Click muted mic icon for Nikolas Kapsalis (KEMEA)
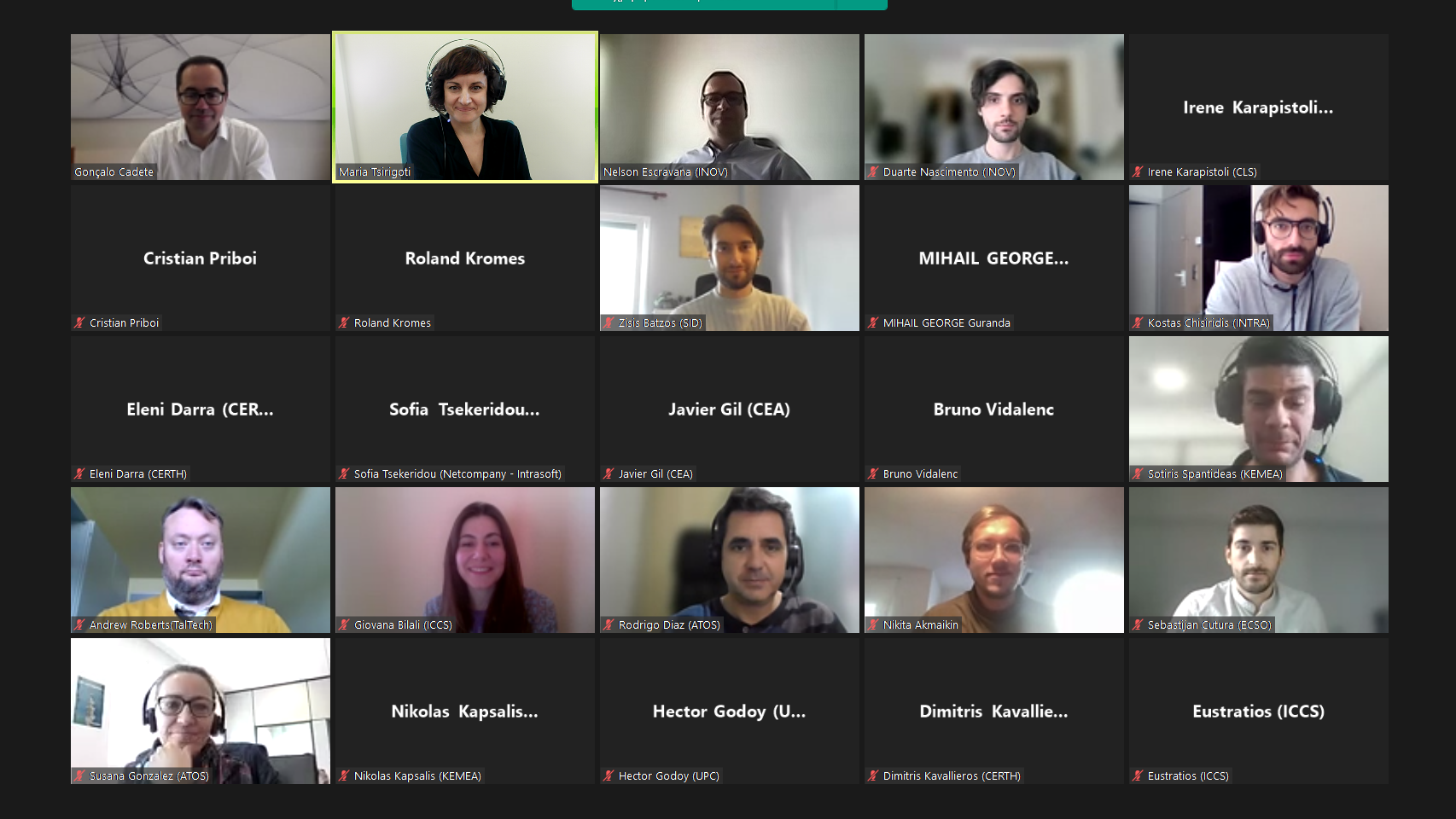 (344, 776)
